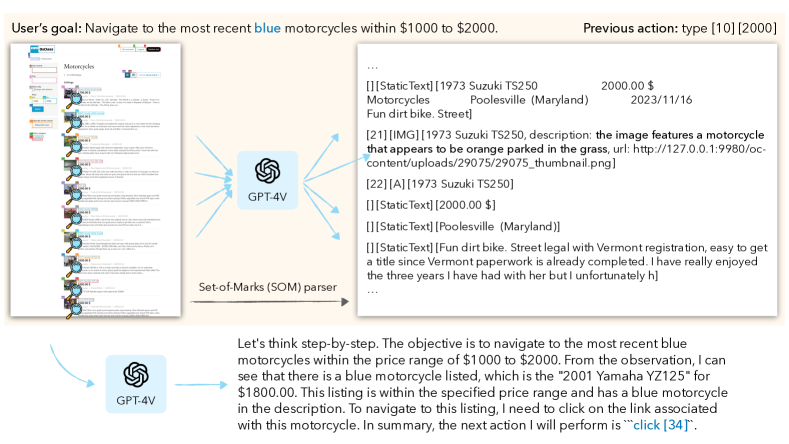Click the blue Apply filter button

tap(38, 109)
